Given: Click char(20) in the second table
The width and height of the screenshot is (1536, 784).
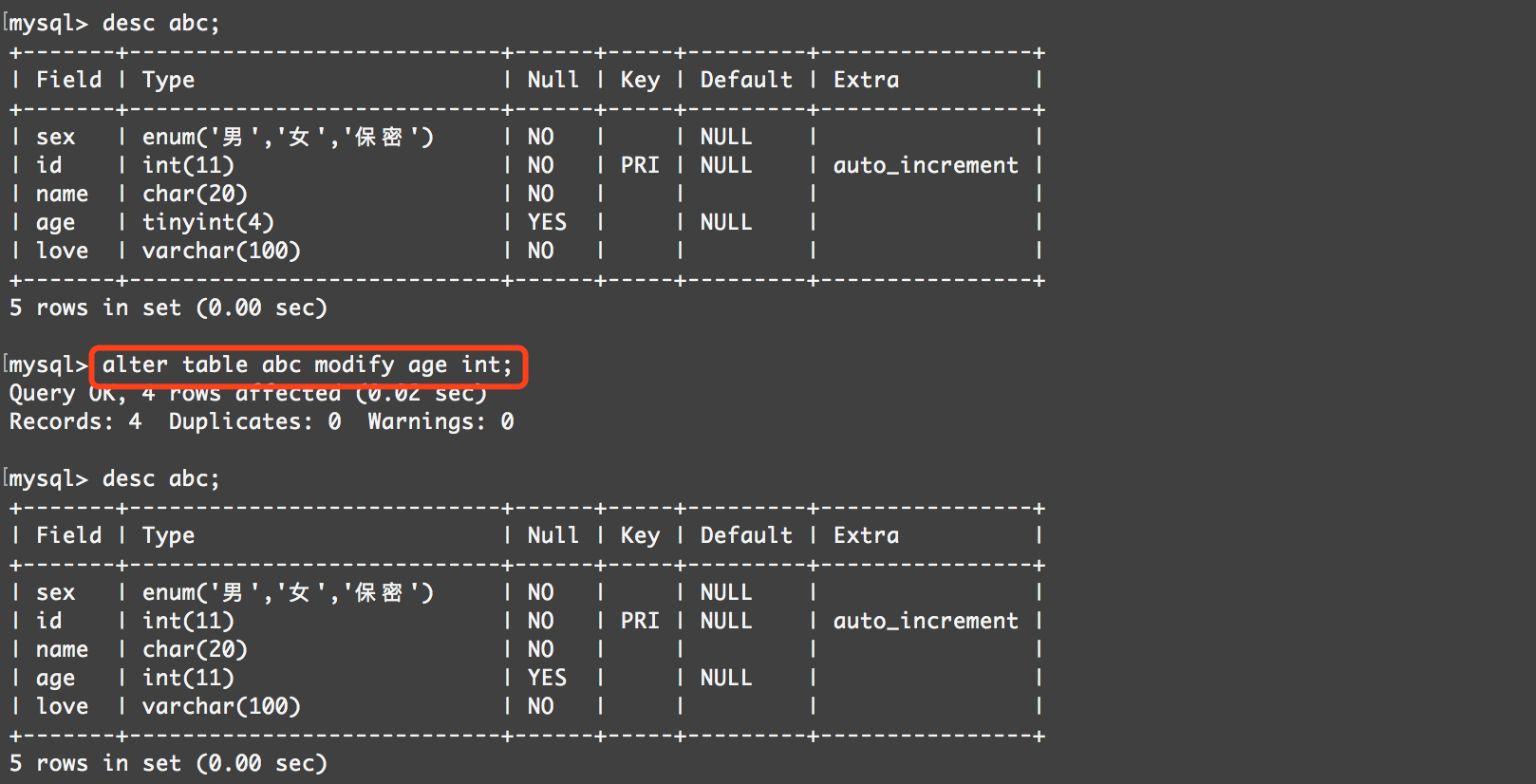Looking at the screenshot, I should tap(195, 649).
